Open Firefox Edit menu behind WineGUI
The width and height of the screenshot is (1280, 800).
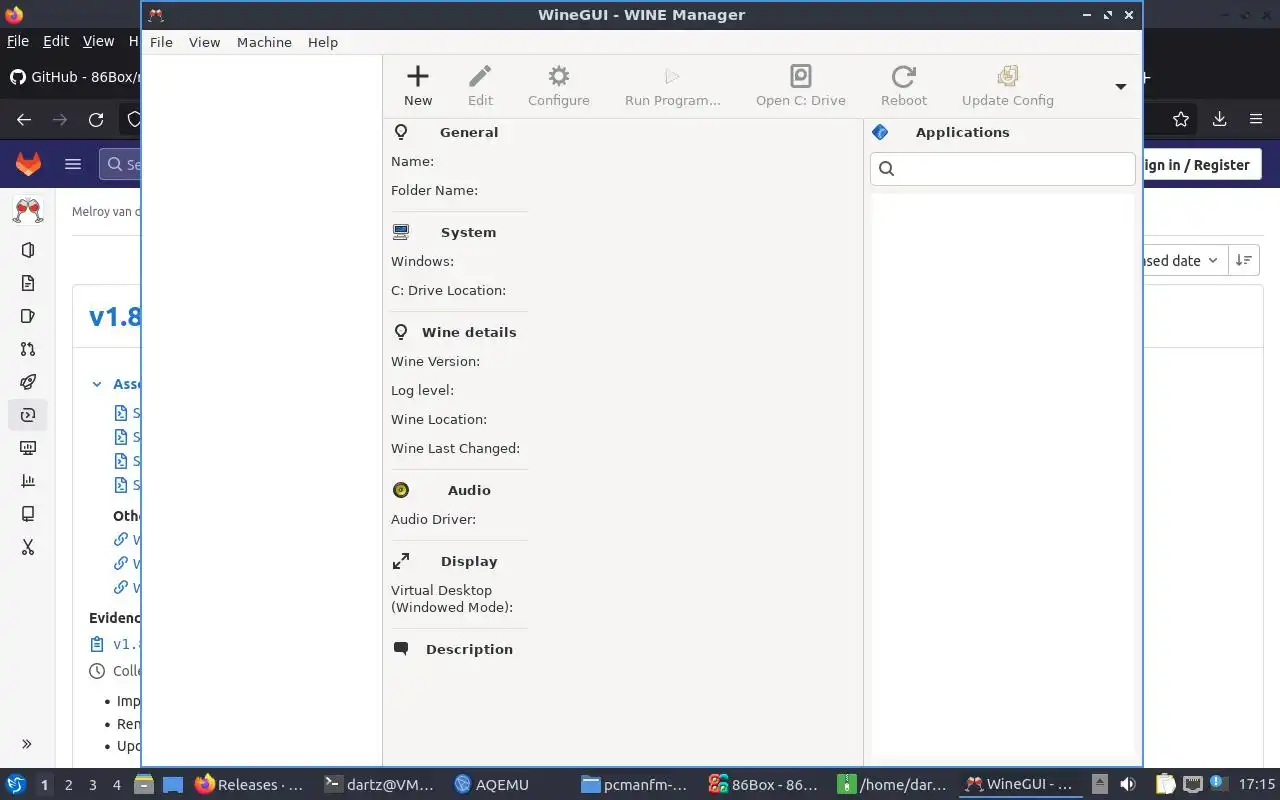tap(56, 41)
